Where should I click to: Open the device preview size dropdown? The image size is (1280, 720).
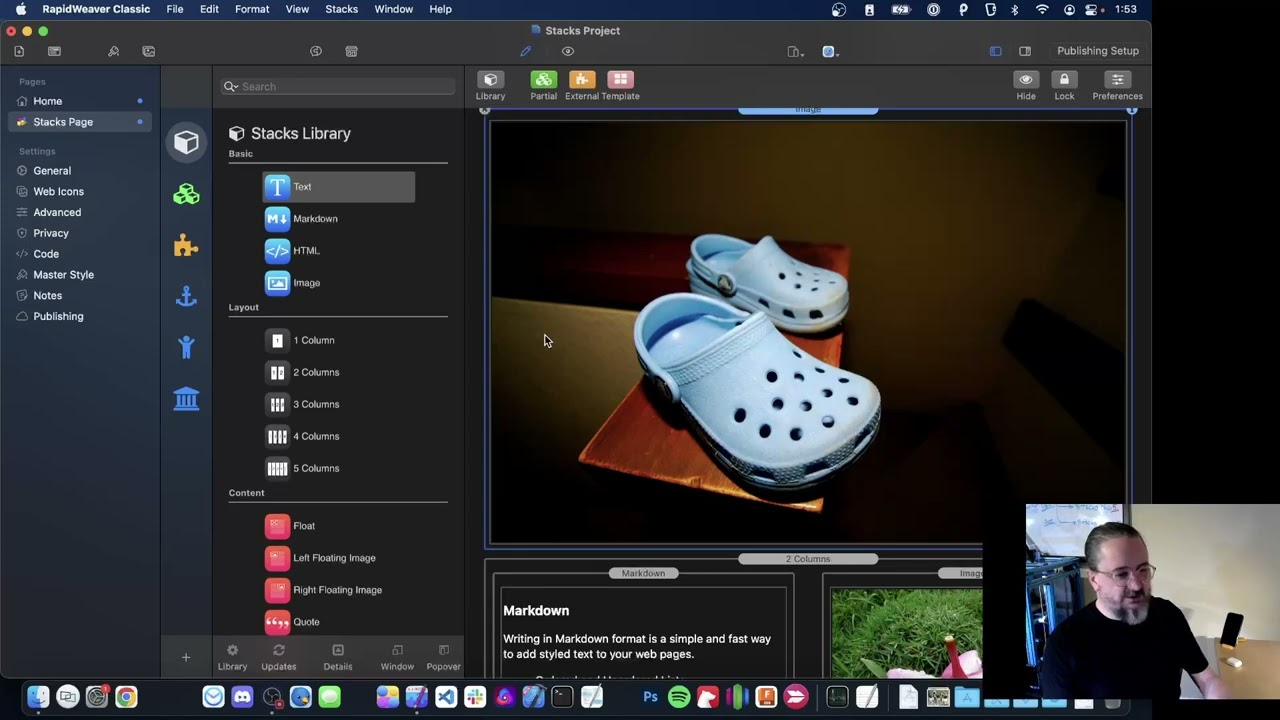tap(796, 51)
